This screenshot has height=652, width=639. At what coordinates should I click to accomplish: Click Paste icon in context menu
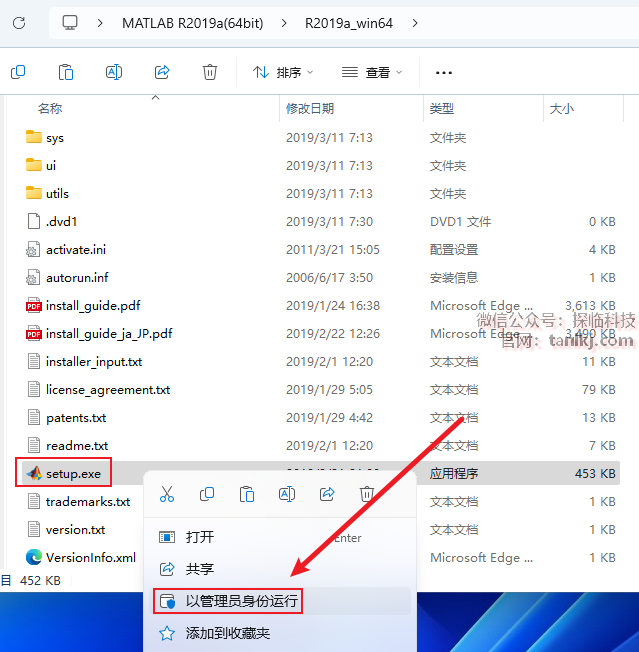pyautogui.click(x=247, y=494)
